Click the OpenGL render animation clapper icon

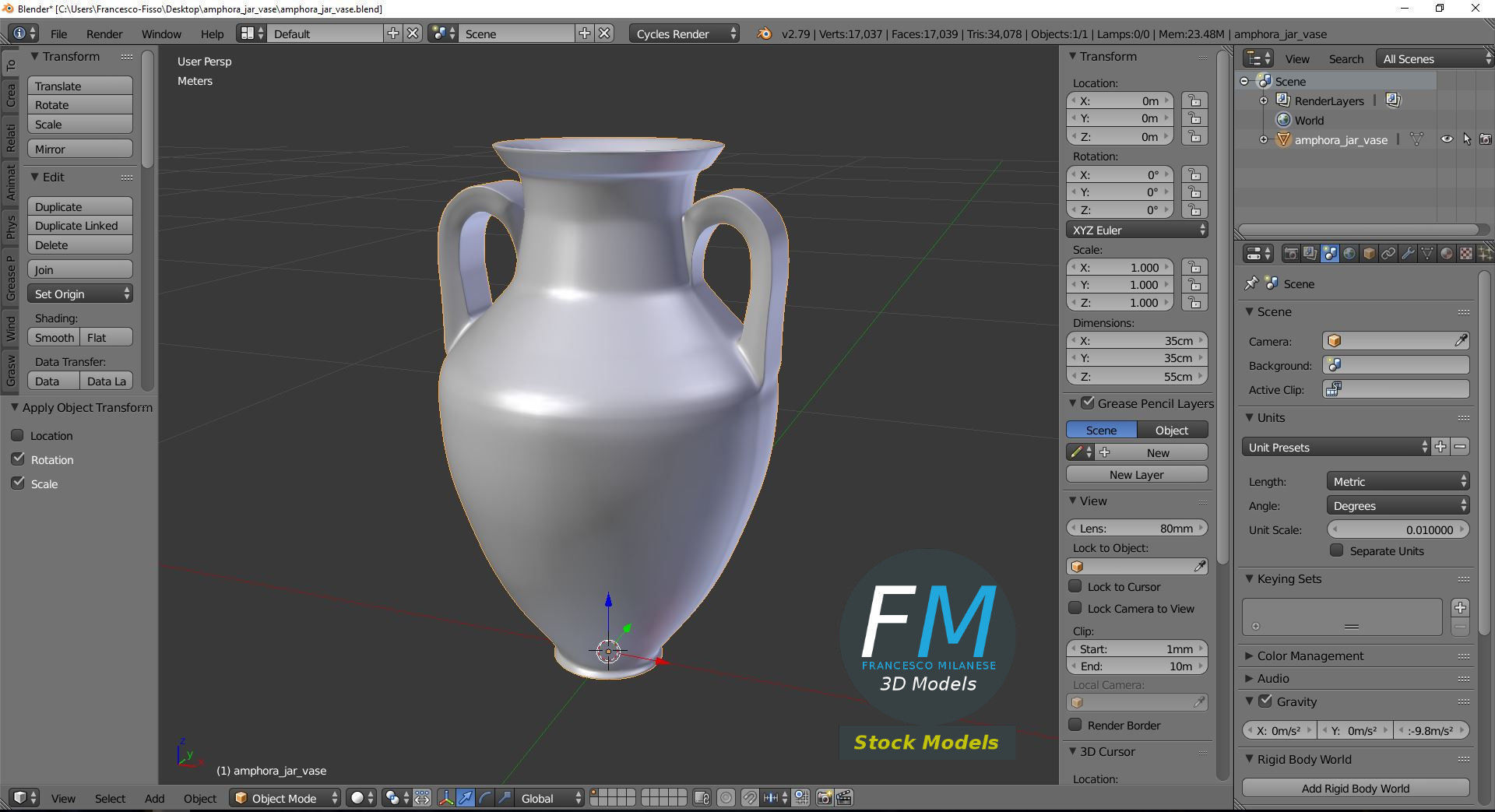pyautogui.click(x=844, y=798)
